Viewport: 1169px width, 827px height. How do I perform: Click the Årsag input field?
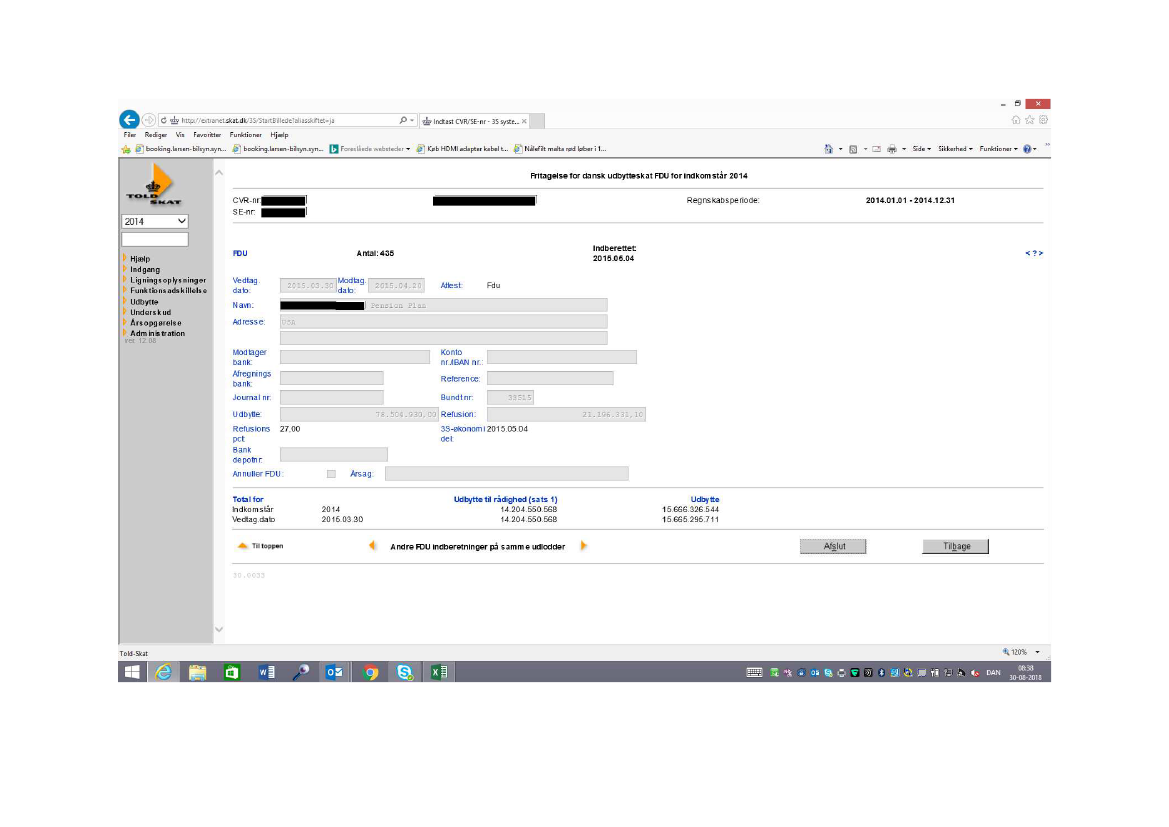(506, 474)
